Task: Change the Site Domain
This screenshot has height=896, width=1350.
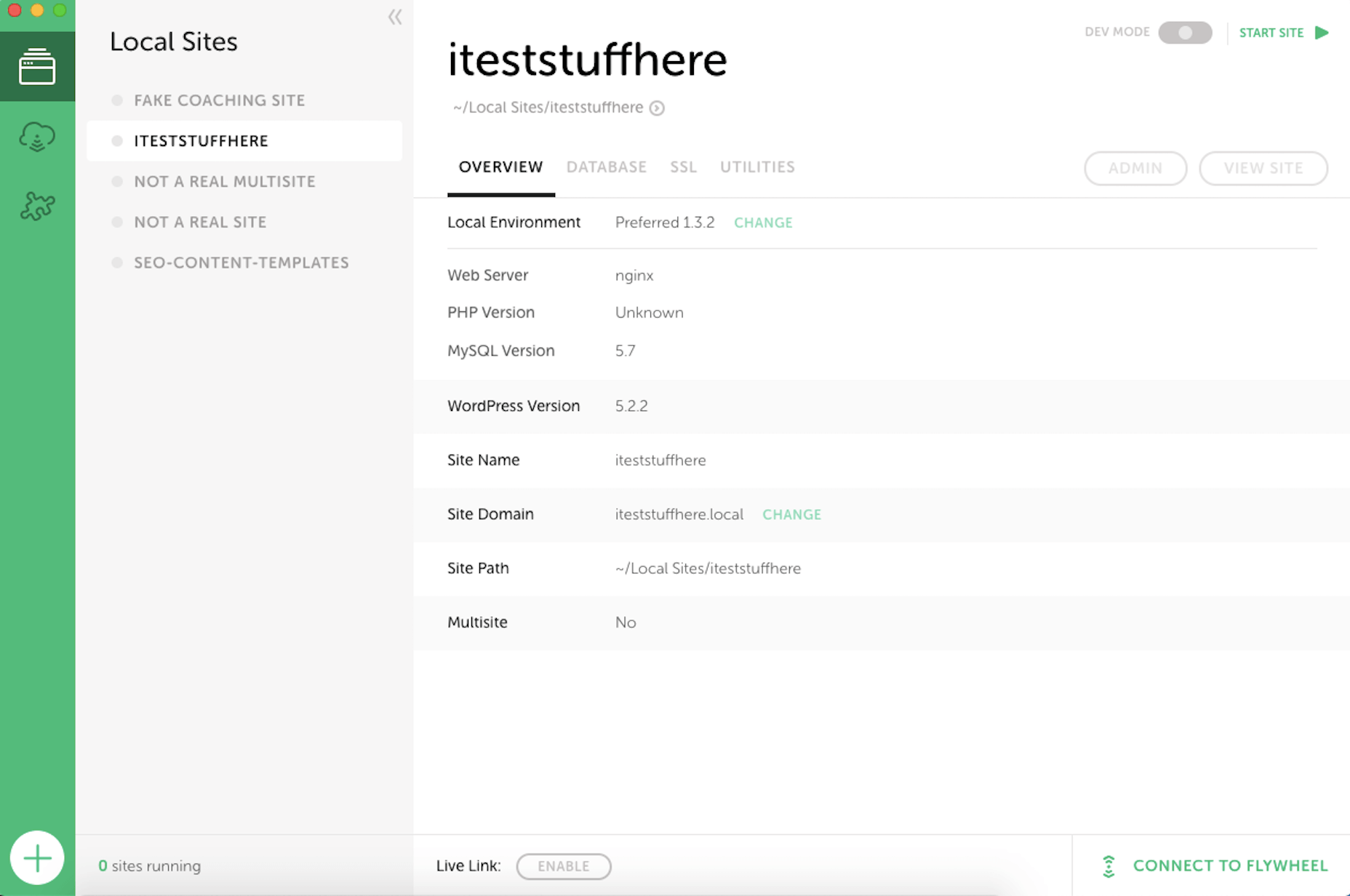Action: [x=791, y=515]
